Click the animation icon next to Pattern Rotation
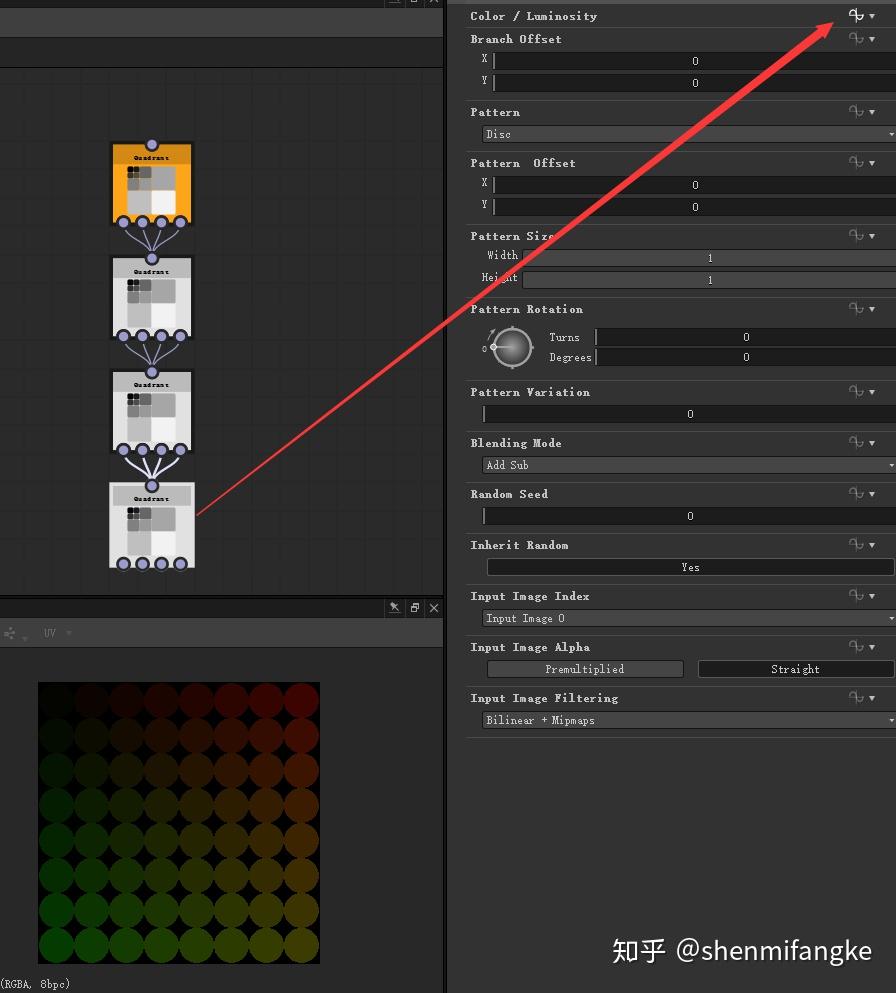The image size is (896, 993). pyautogui.click(x=855, y=309)
